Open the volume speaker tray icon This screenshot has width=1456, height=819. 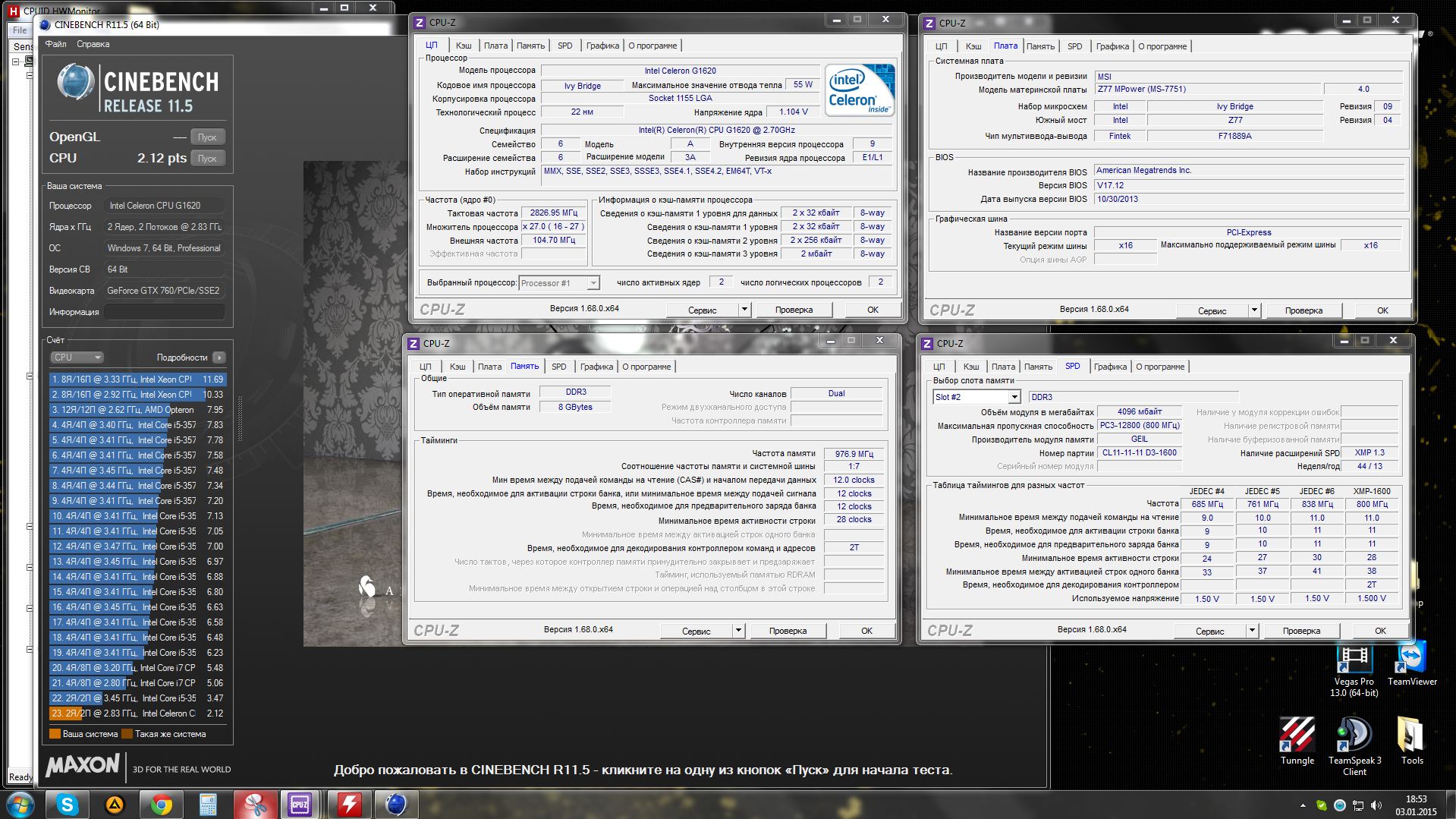(x=1376, y=805)
